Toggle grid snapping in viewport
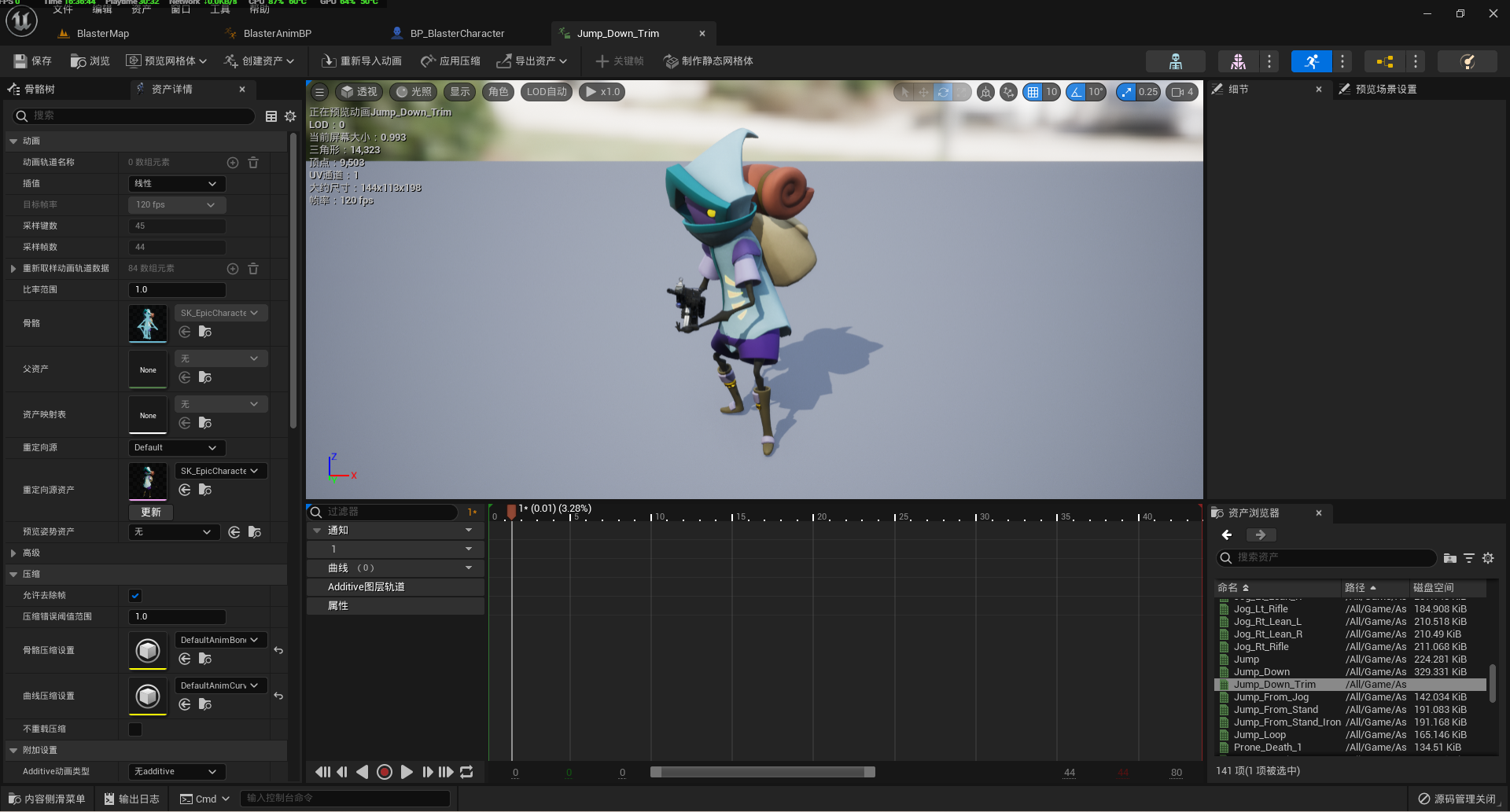Screen dimensions: 1510x812 (1033, 92)
